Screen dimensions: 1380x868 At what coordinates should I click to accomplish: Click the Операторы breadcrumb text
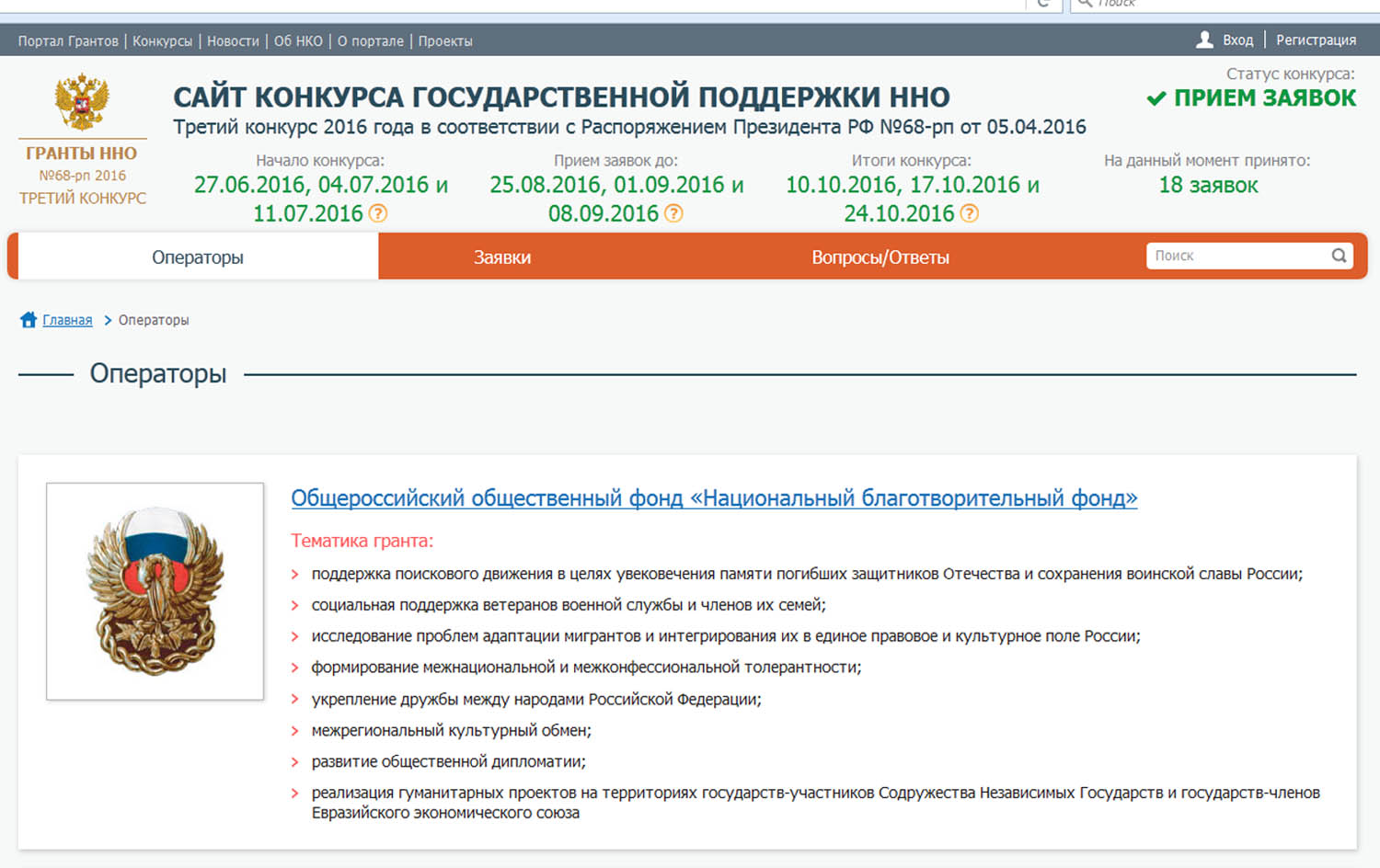pos(154,320)
